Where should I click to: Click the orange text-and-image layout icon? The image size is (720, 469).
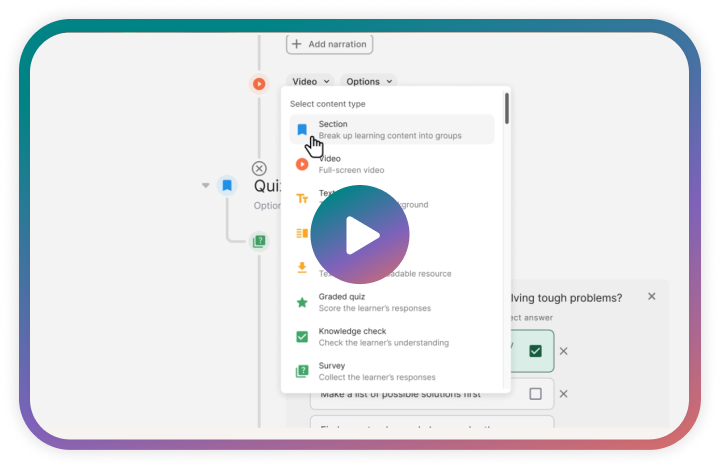[x=302, y=233]
